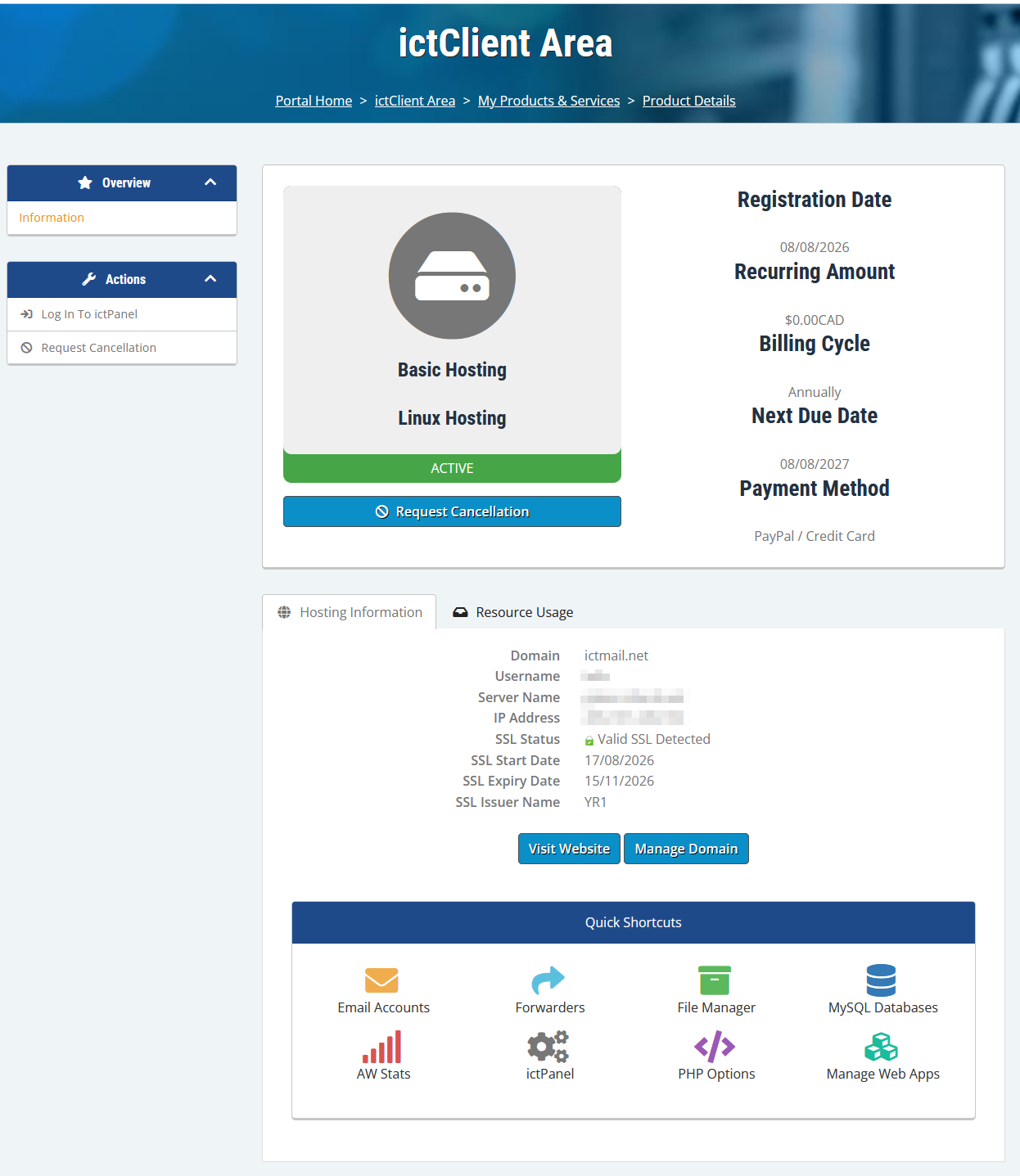Click the SSL issuer name YR1
The width and height of the screenshot is (1020, 1176).
[x=596, y=802]
